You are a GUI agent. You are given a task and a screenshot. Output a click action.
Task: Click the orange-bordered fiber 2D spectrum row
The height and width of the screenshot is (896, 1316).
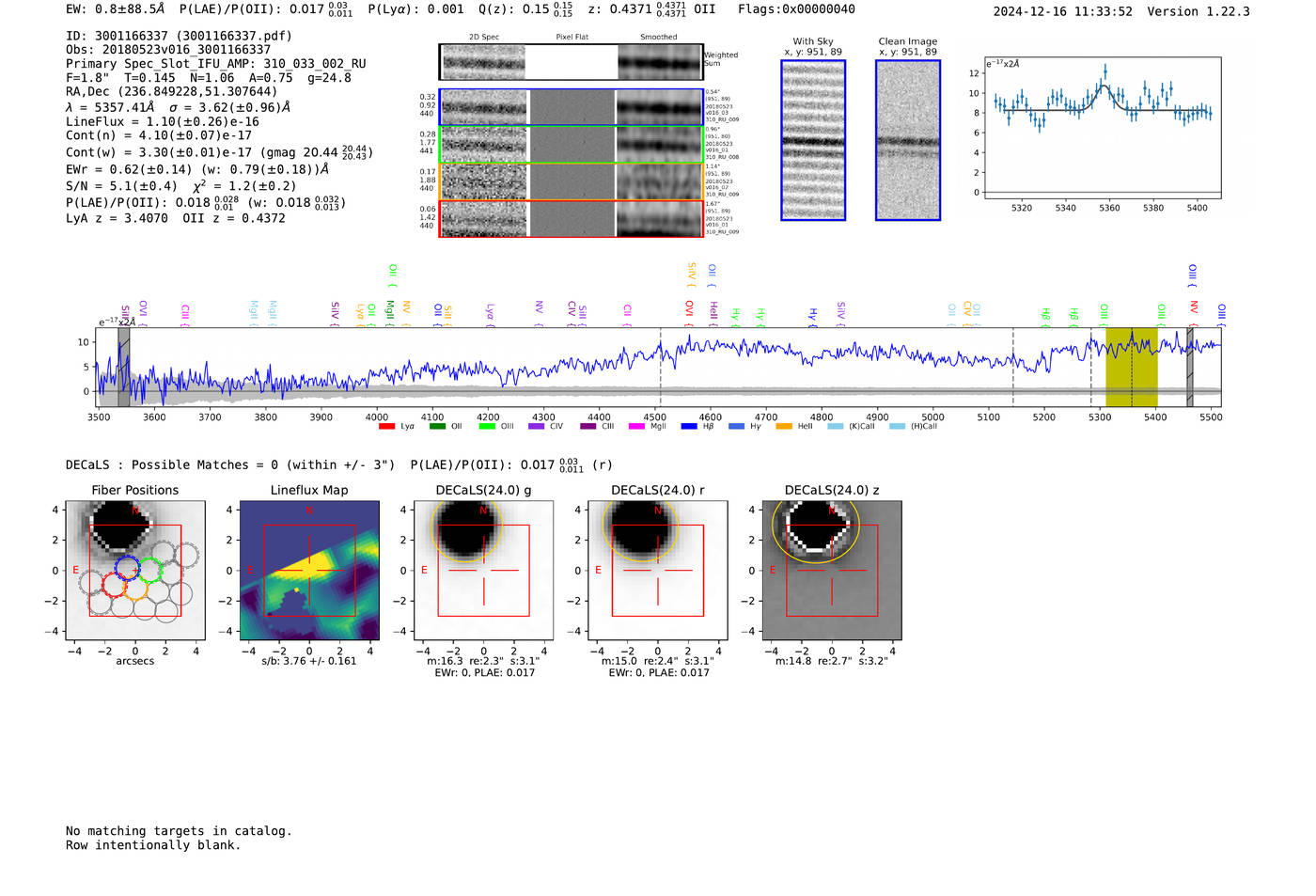tap(572, 181)
